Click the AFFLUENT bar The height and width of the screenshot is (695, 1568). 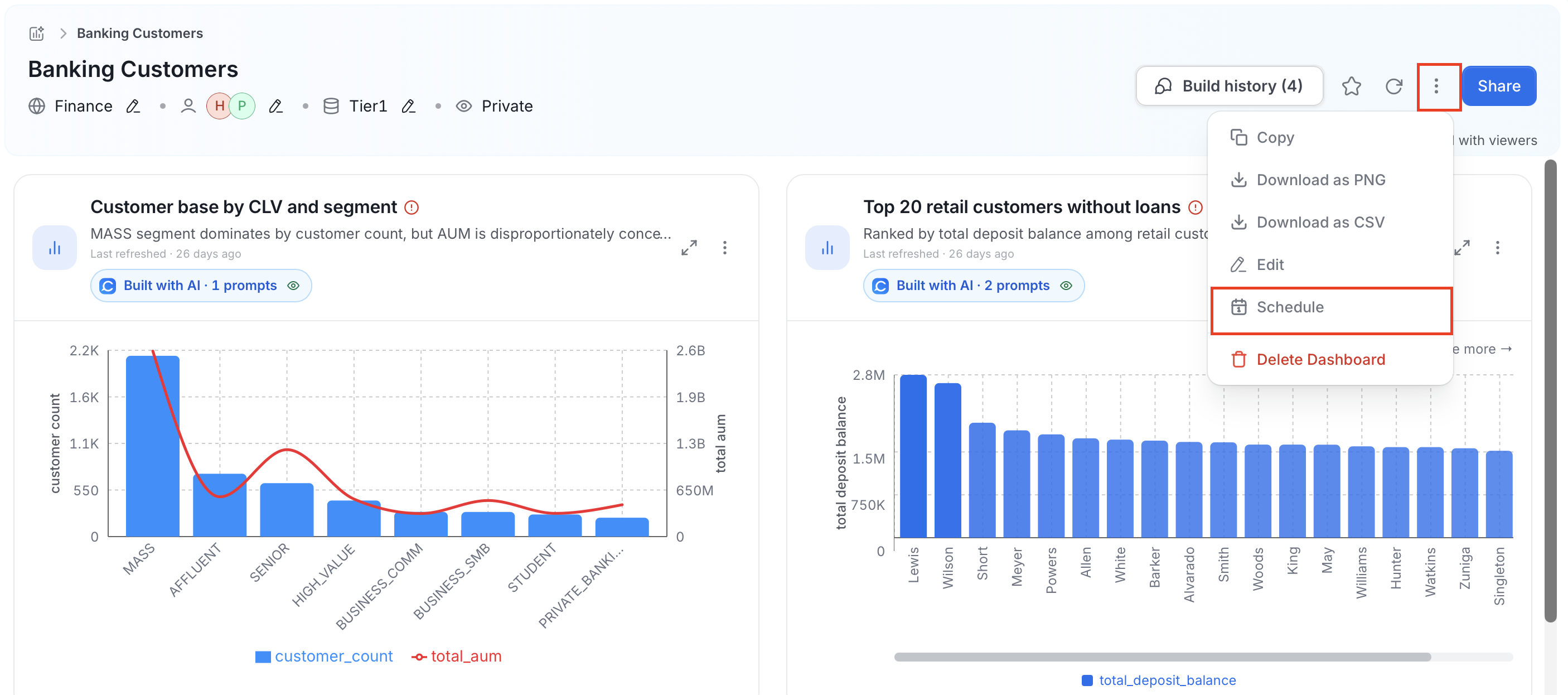click(x=220, y=505)
